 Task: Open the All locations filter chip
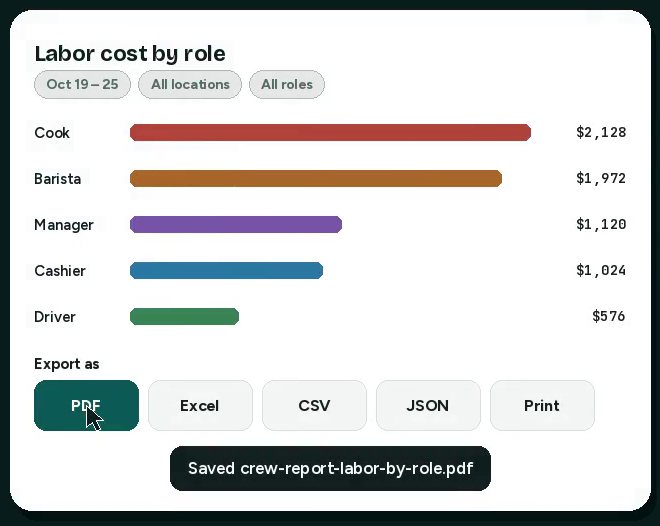[190, 85]
